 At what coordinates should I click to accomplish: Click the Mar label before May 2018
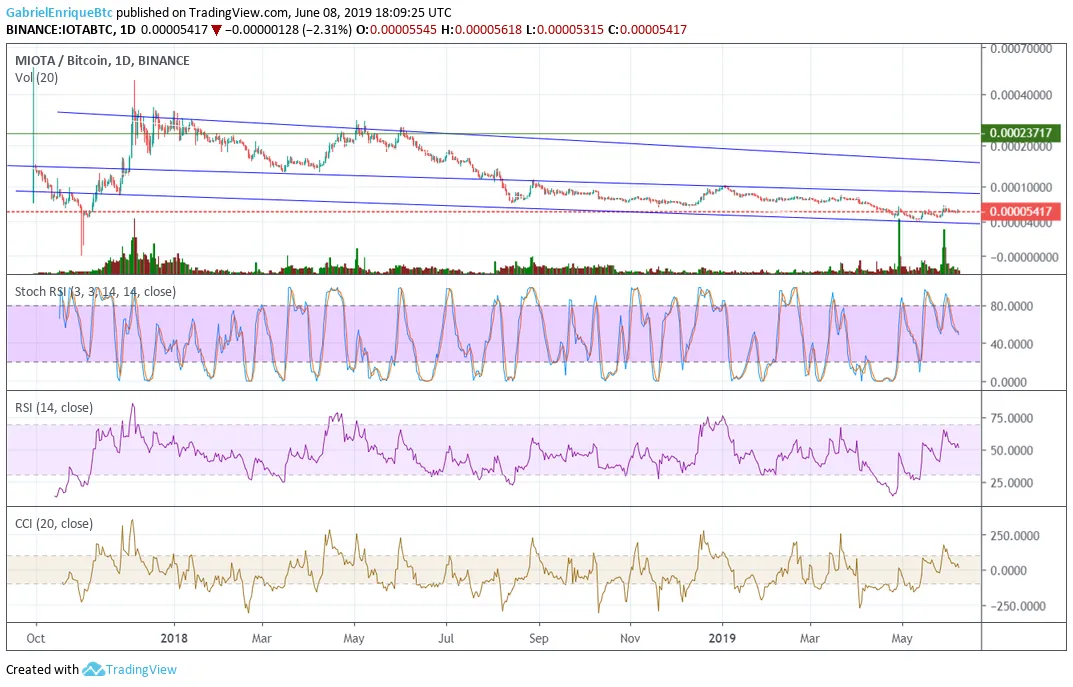(261, 638)
